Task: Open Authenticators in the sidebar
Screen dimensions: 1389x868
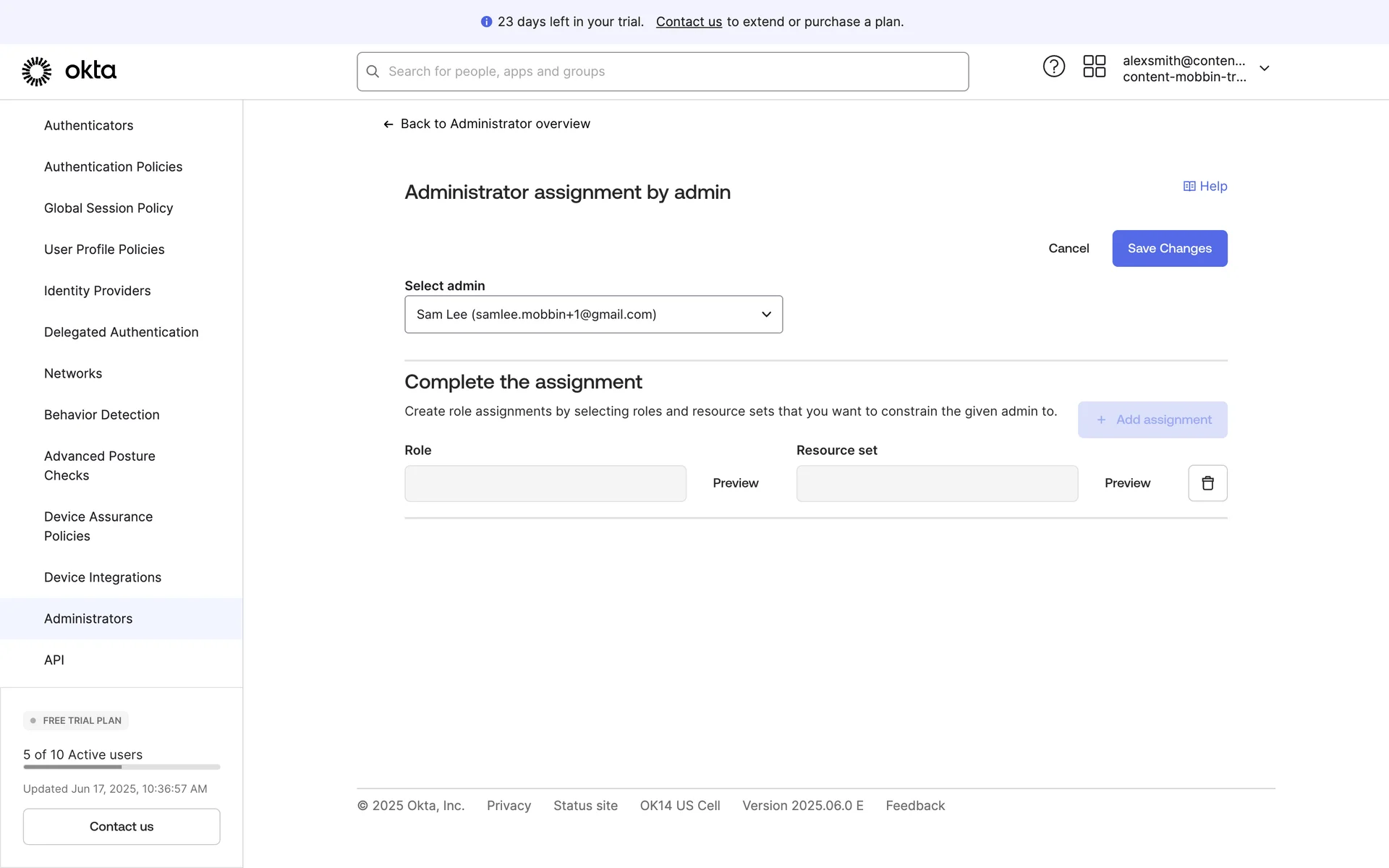Action: point(88,125)
